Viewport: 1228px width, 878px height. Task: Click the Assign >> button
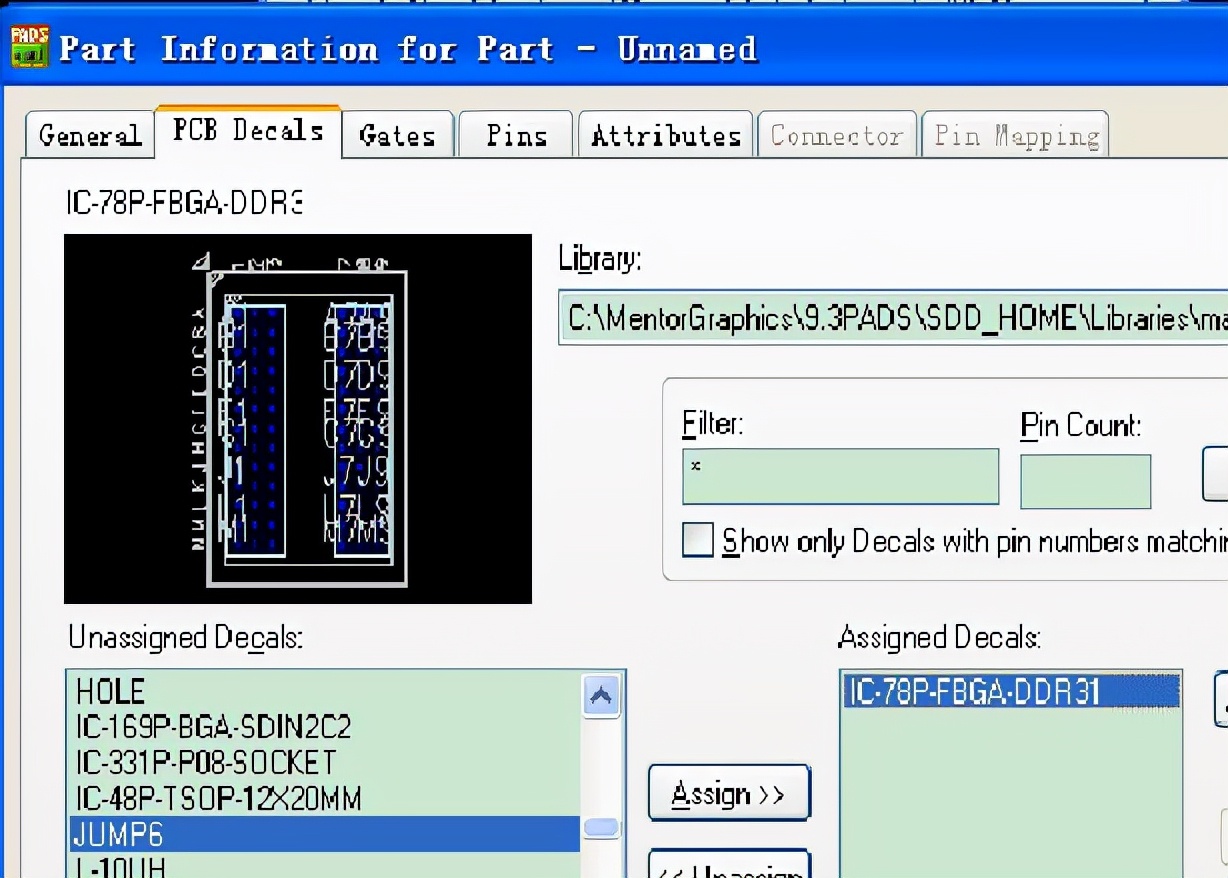coord(729,794)
